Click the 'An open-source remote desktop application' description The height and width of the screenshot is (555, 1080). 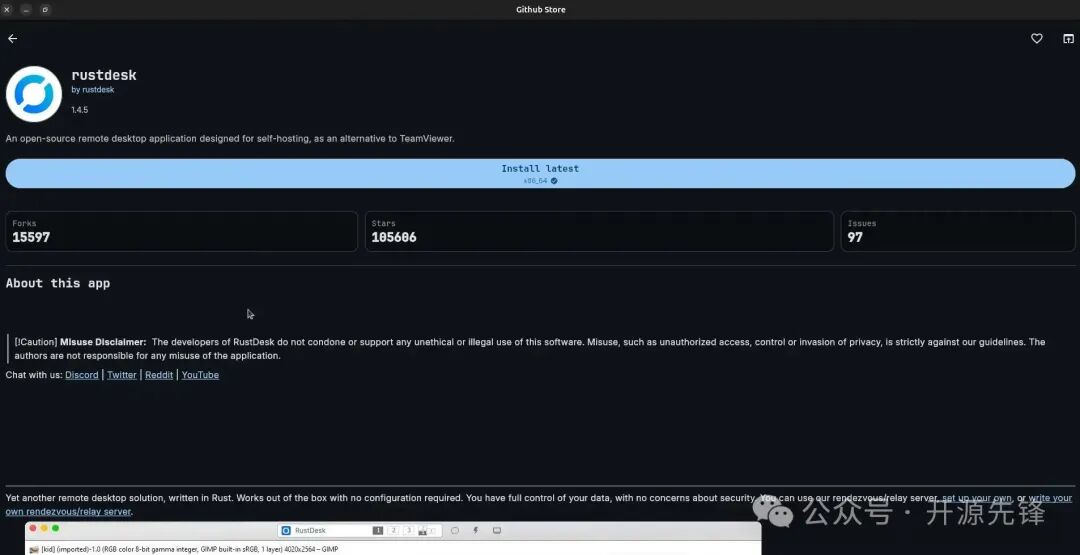pos(230,138)
